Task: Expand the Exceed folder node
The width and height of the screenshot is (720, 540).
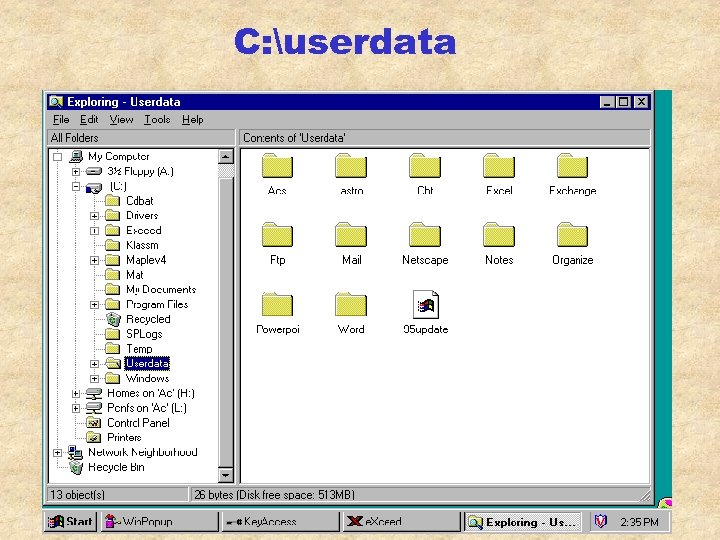Action: click(94, 231)
